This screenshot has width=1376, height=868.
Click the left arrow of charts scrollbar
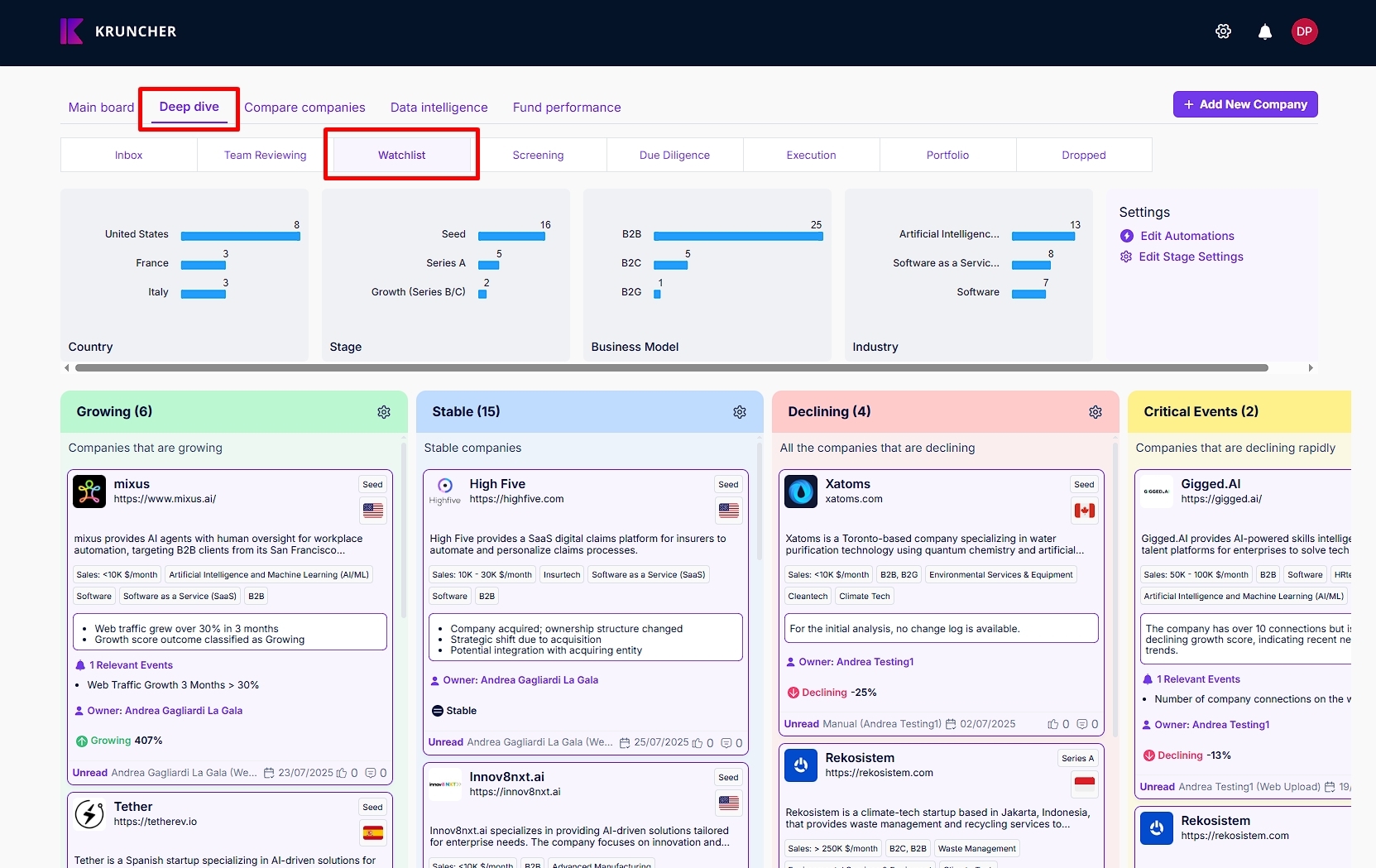tap(66, 367)
